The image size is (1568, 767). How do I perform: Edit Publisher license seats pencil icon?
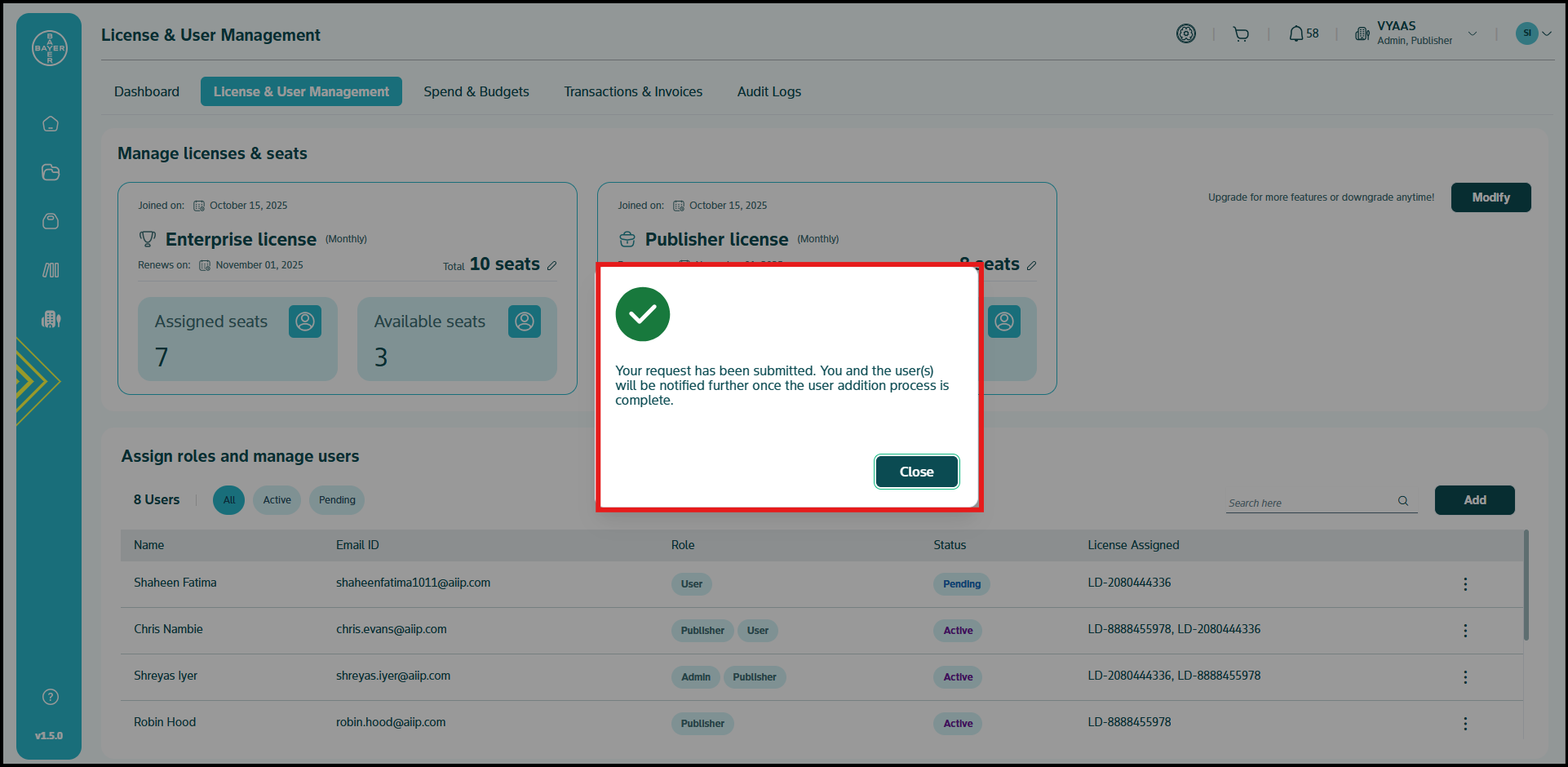pos(1032,265)
